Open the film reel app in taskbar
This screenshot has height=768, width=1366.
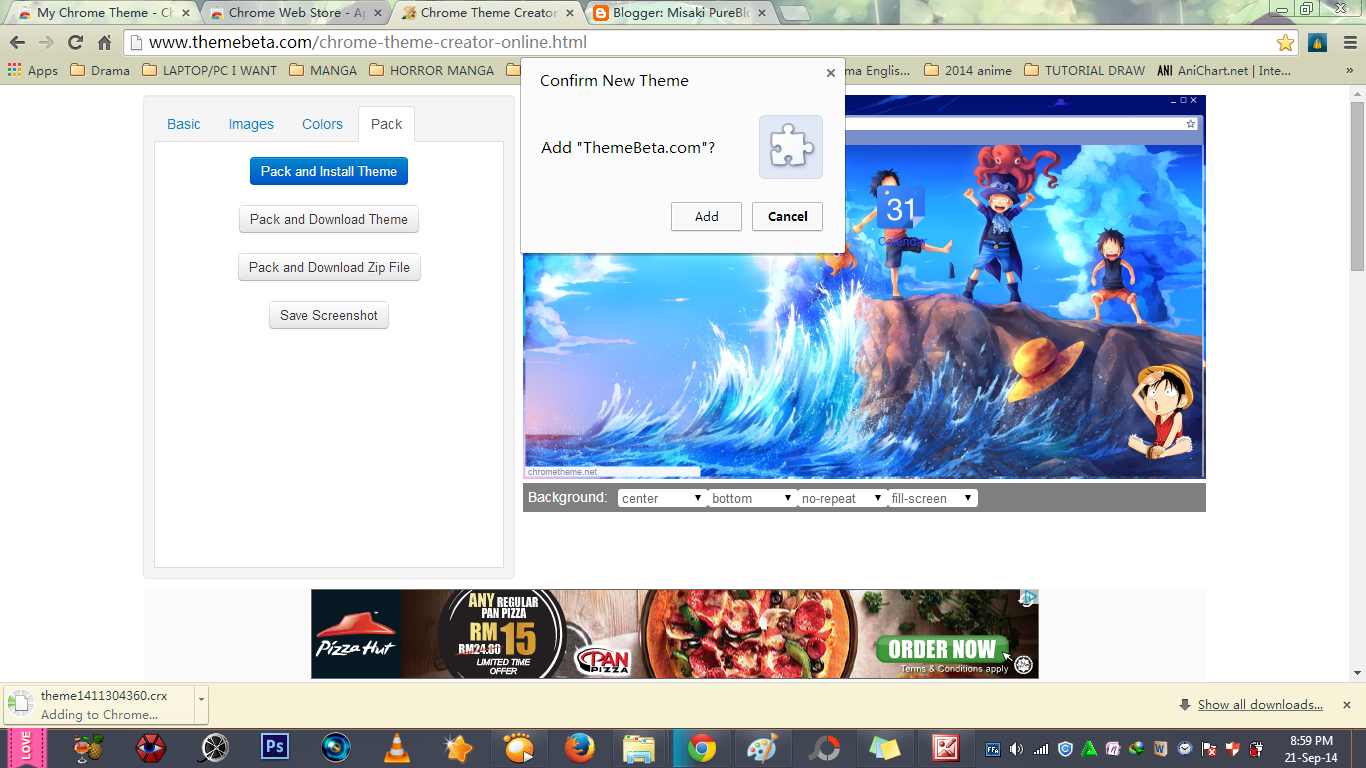(x=214, y=748)
